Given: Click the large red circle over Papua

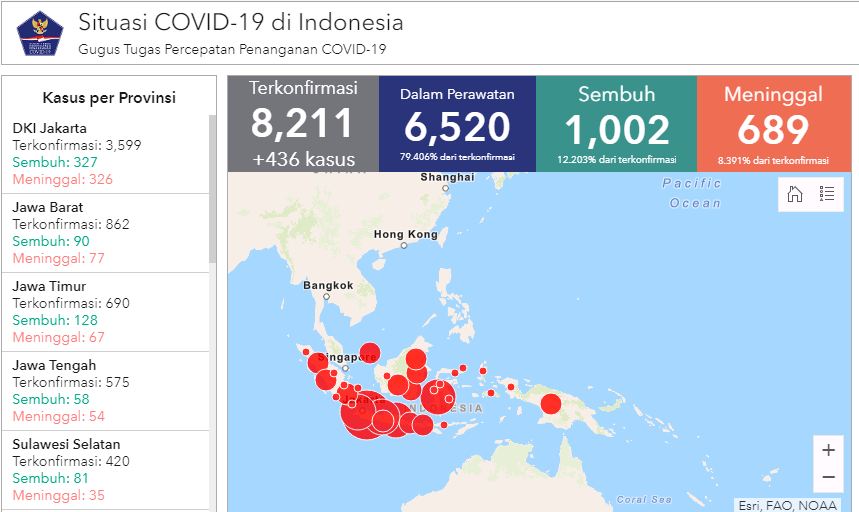Looking at the screenshot, I should (x=551, y=404).
